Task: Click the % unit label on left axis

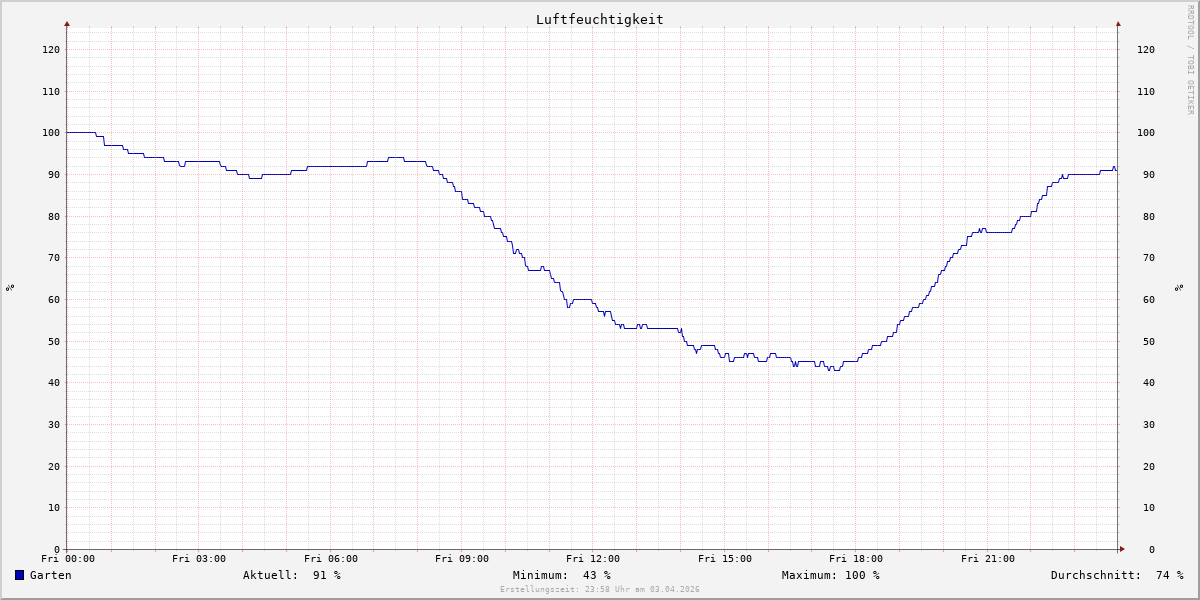Action: (10, 287)
